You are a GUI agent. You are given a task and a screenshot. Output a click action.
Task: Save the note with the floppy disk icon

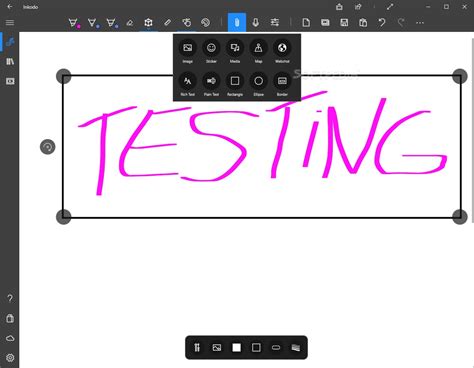point(344,23)
